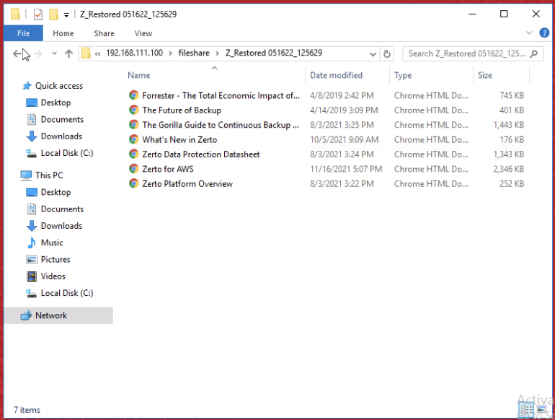This screenshot has height=420, width=555.
Task: Switch to large icons view layout
Action: [x=542, y=410]
